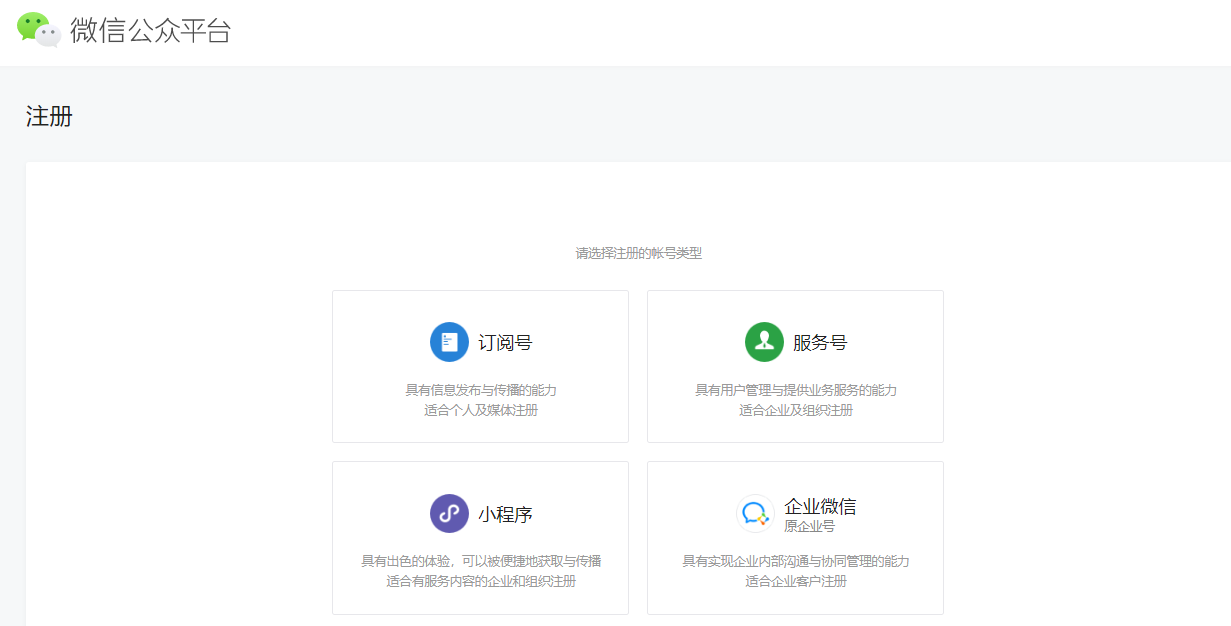The image size is (1231, 626).
Task: Choose the 服务号 account type title
Action: pyautogui.click(x=820, y=343)
